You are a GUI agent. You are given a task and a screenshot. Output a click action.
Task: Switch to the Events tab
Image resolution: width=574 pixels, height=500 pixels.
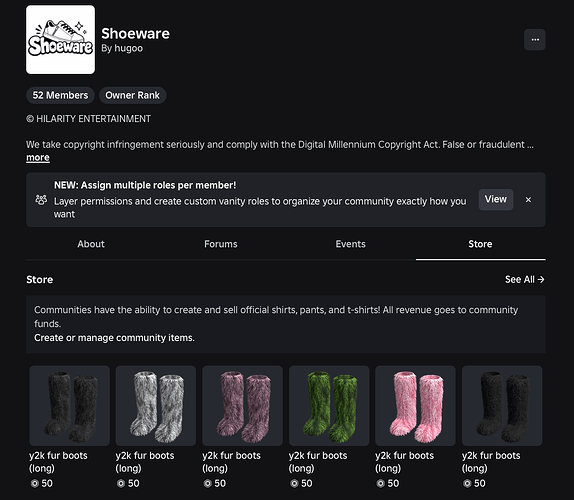coord(350,244)
